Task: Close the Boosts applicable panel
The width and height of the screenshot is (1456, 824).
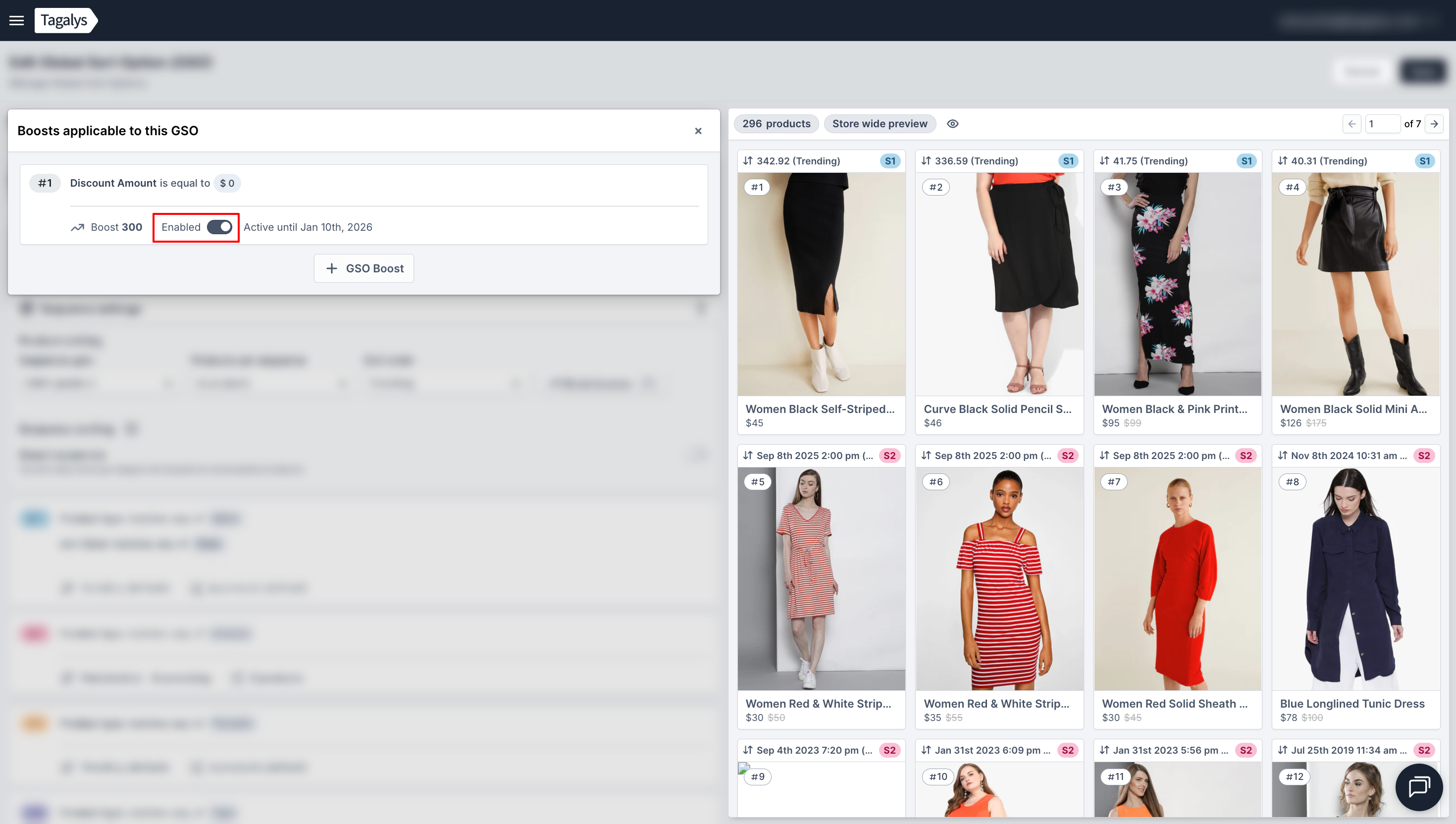Action: [x=698, y=131]
